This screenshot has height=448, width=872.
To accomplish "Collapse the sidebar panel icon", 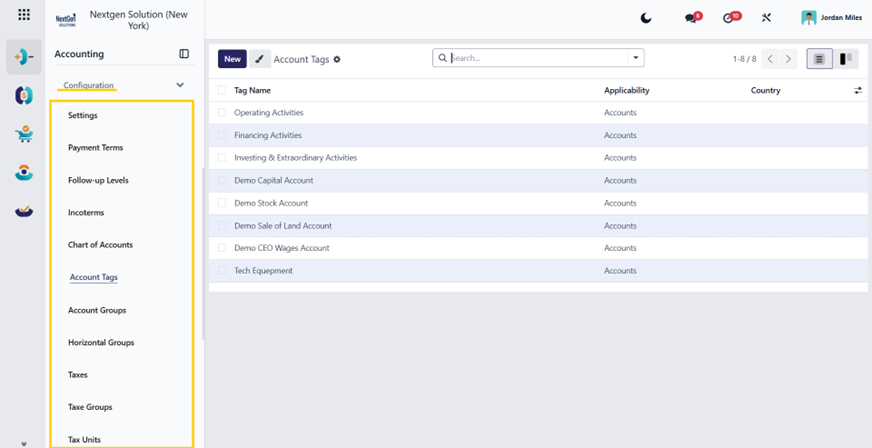I will point(184,54).
